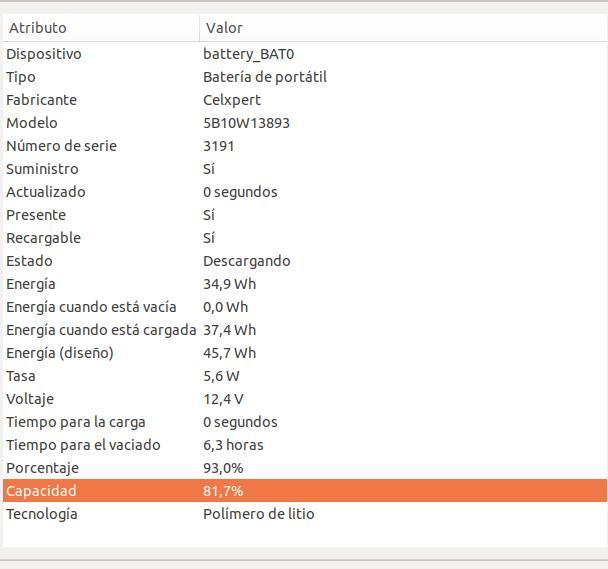Click the 5,6 W rate value
608x569 pixels.
[x=221, y=376]
